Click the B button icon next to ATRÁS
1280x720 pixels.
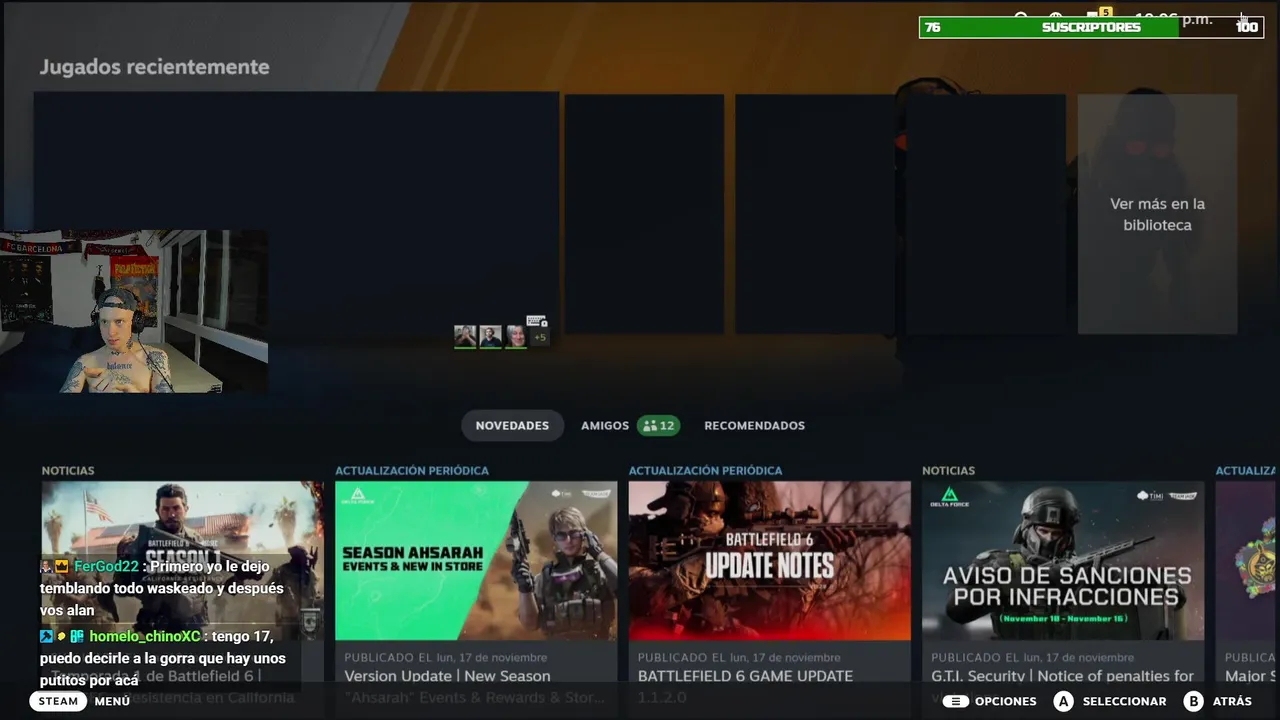point(1192,701)
